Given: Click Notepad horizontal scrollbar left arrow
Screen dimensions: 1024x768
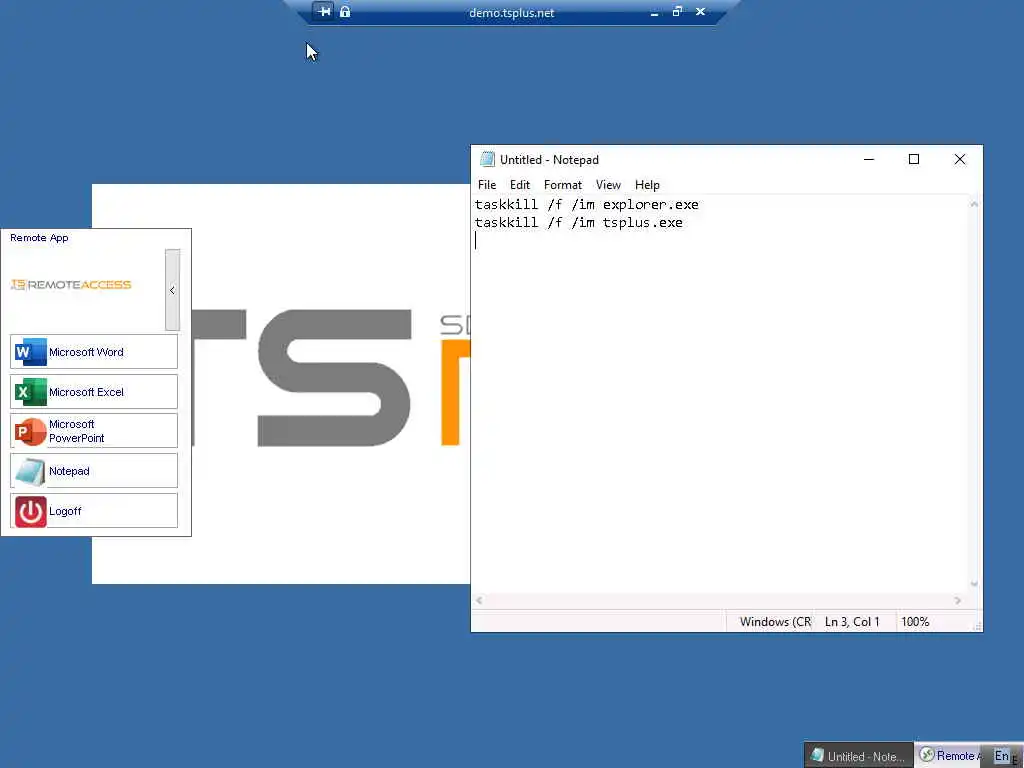Looking at the screenshot, I should tap(479, 600).
